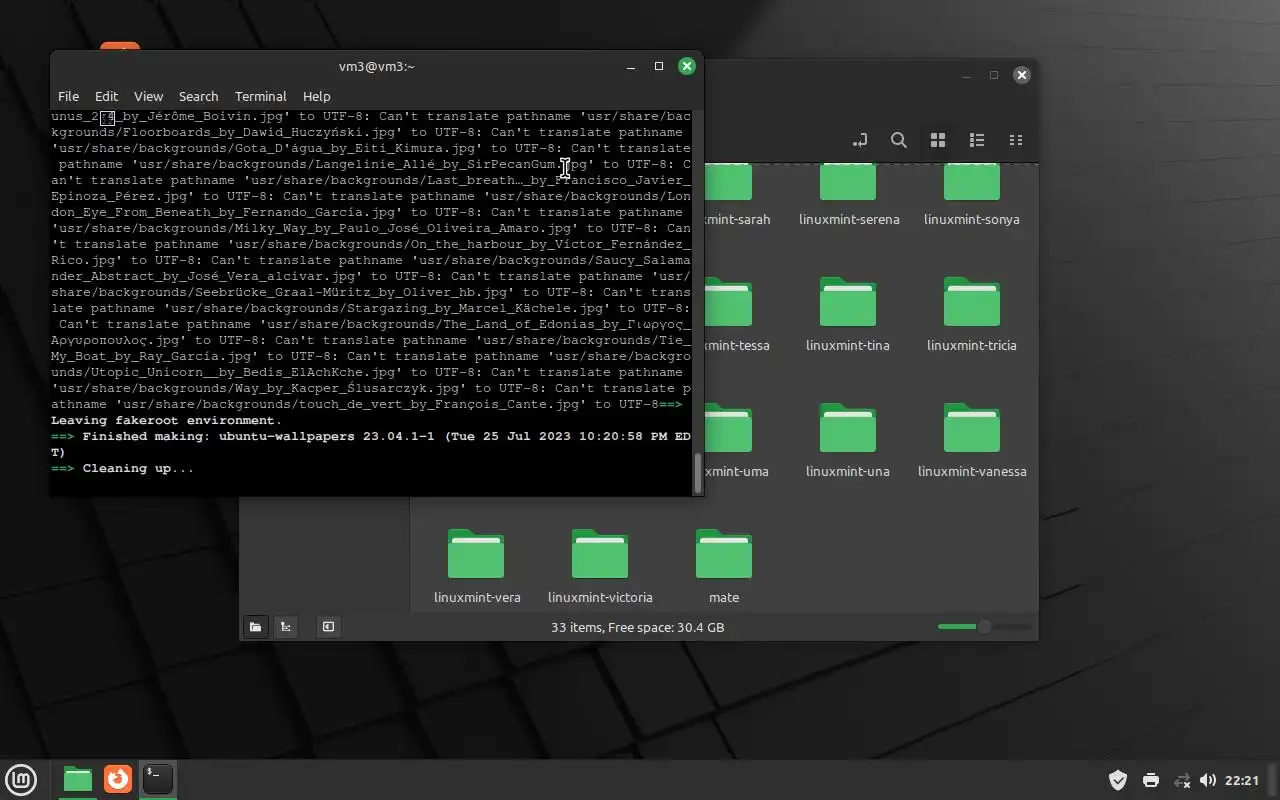This screenshot has height=800, width=1280.
Task: Select the linuxmint-tessa folder
Action: (x=736, y=315)
